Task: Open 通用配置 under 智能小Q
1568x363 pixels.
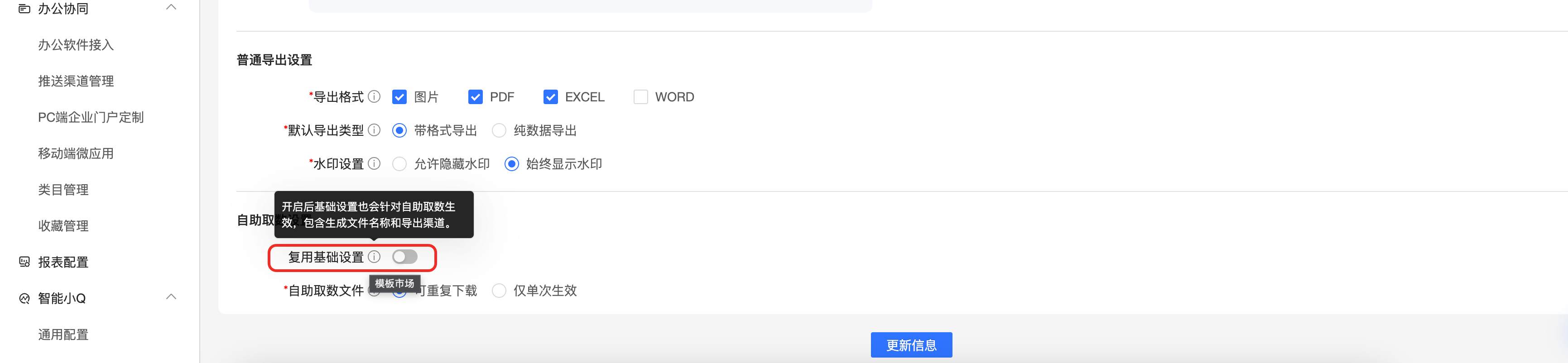Action: click(63, 334)
